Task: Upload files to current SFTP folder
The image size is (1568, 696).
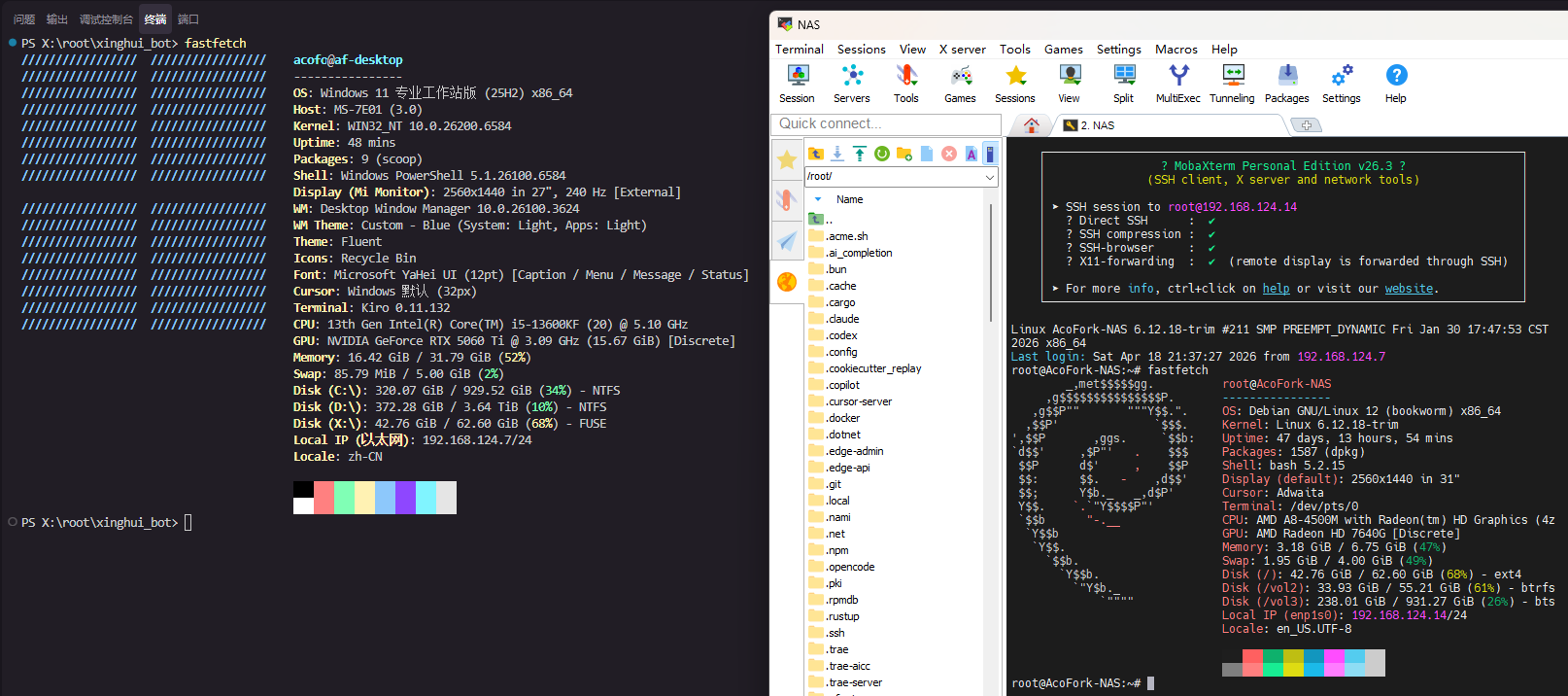Action: tap(860, 154)
